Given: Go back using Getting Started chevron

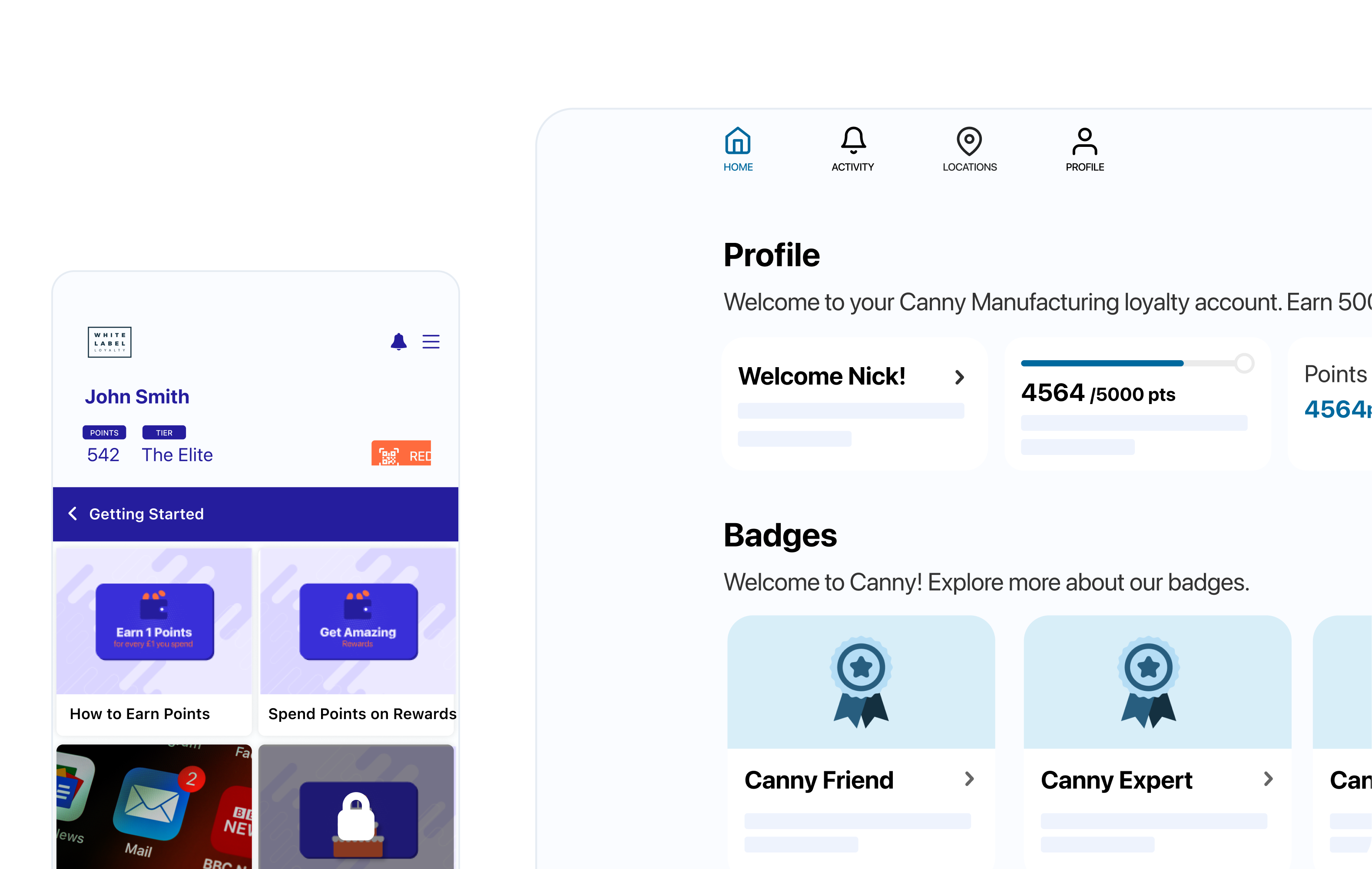Looking at the screenshot, I should (x=73, y=514).
